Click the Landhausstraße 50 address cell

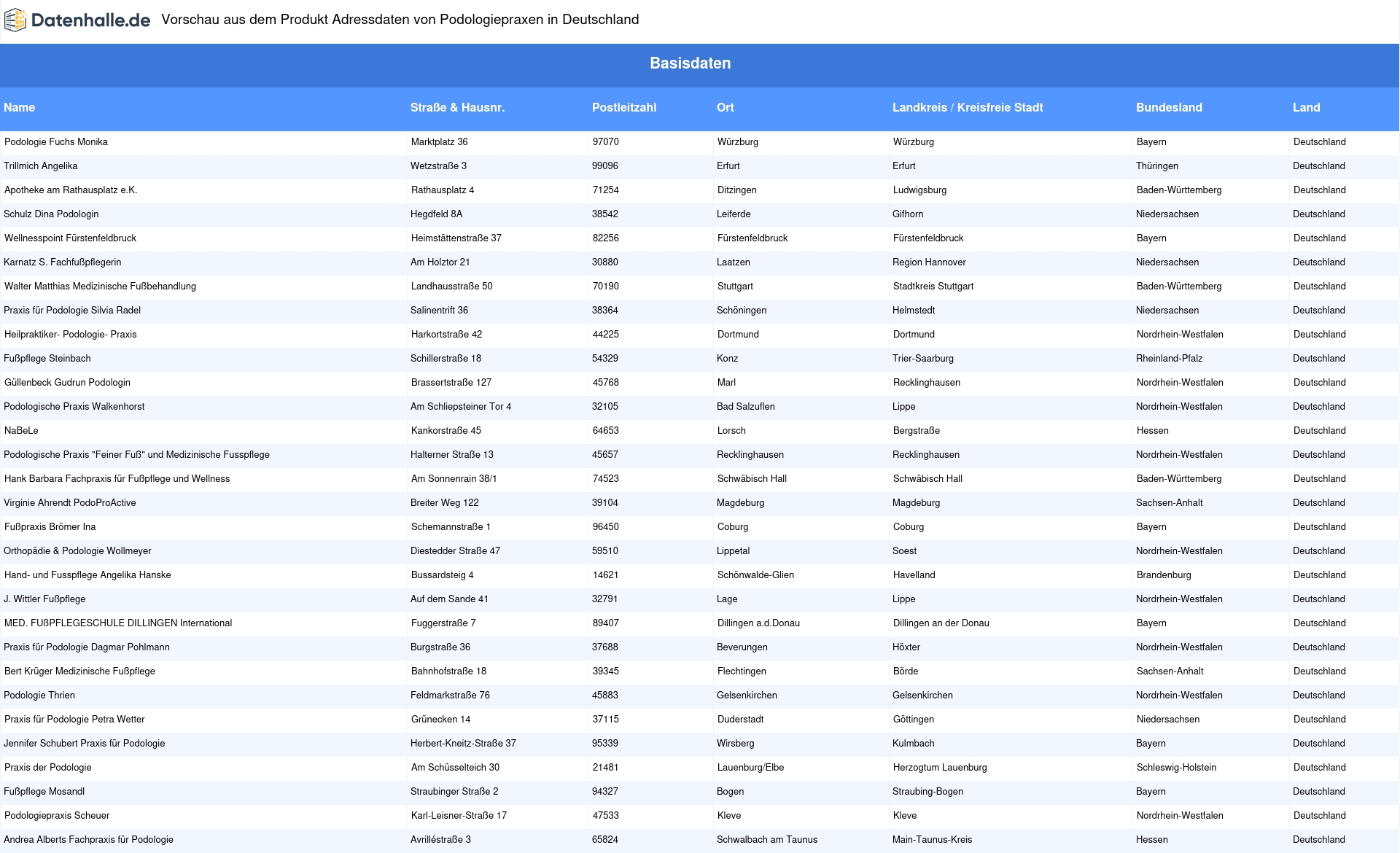click(x=451, y=287)
